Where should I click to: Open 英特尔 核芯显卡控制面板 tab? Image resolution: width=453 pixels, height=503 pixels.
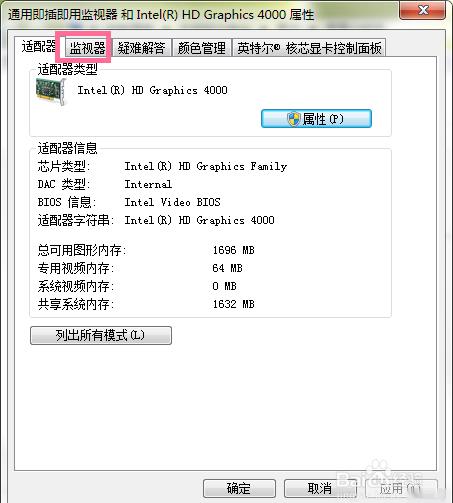click(309, 48)
